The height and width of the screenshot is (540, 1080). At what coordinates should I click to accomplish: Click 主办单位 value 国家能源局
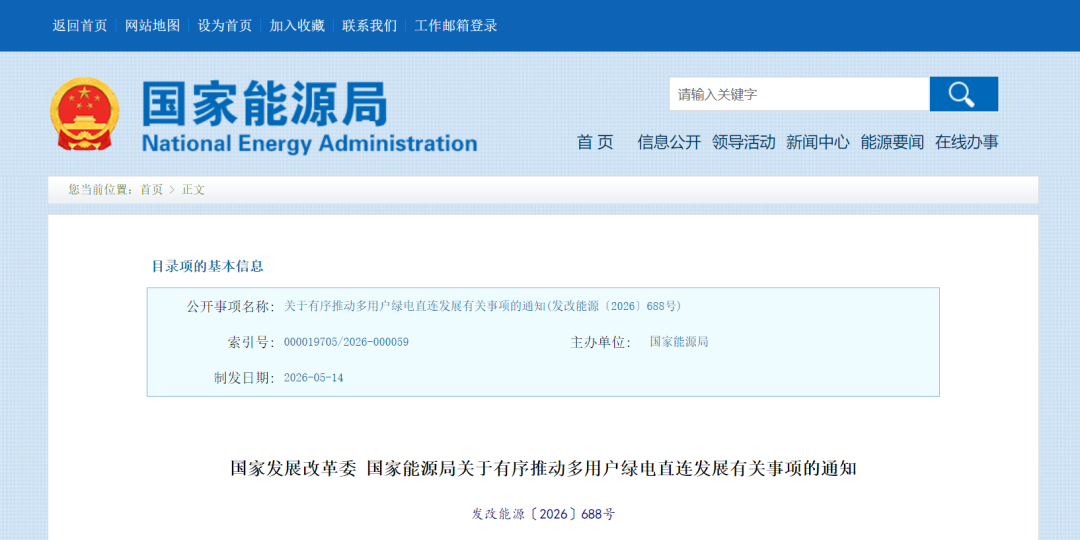tap(678, 342)
